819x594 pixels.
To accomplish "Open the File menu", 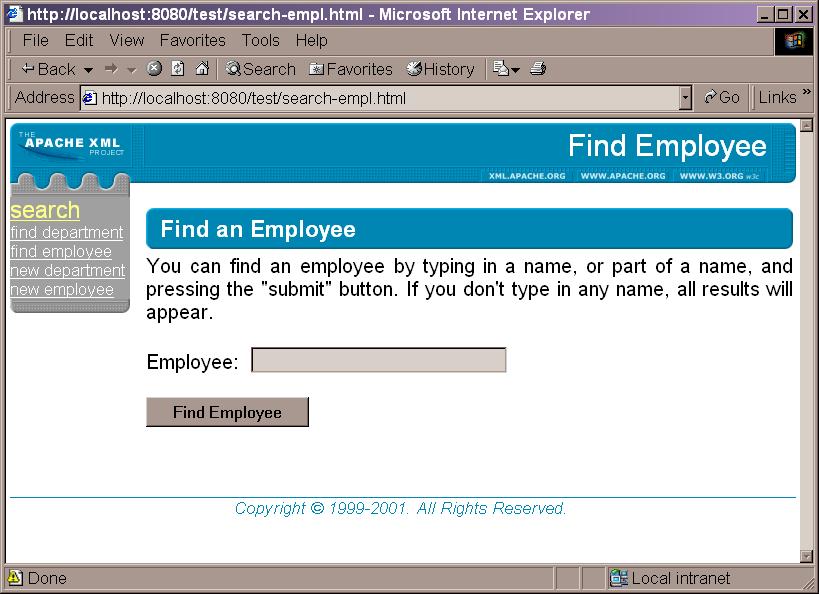I will pyautogui.click(x=35, y=40).
